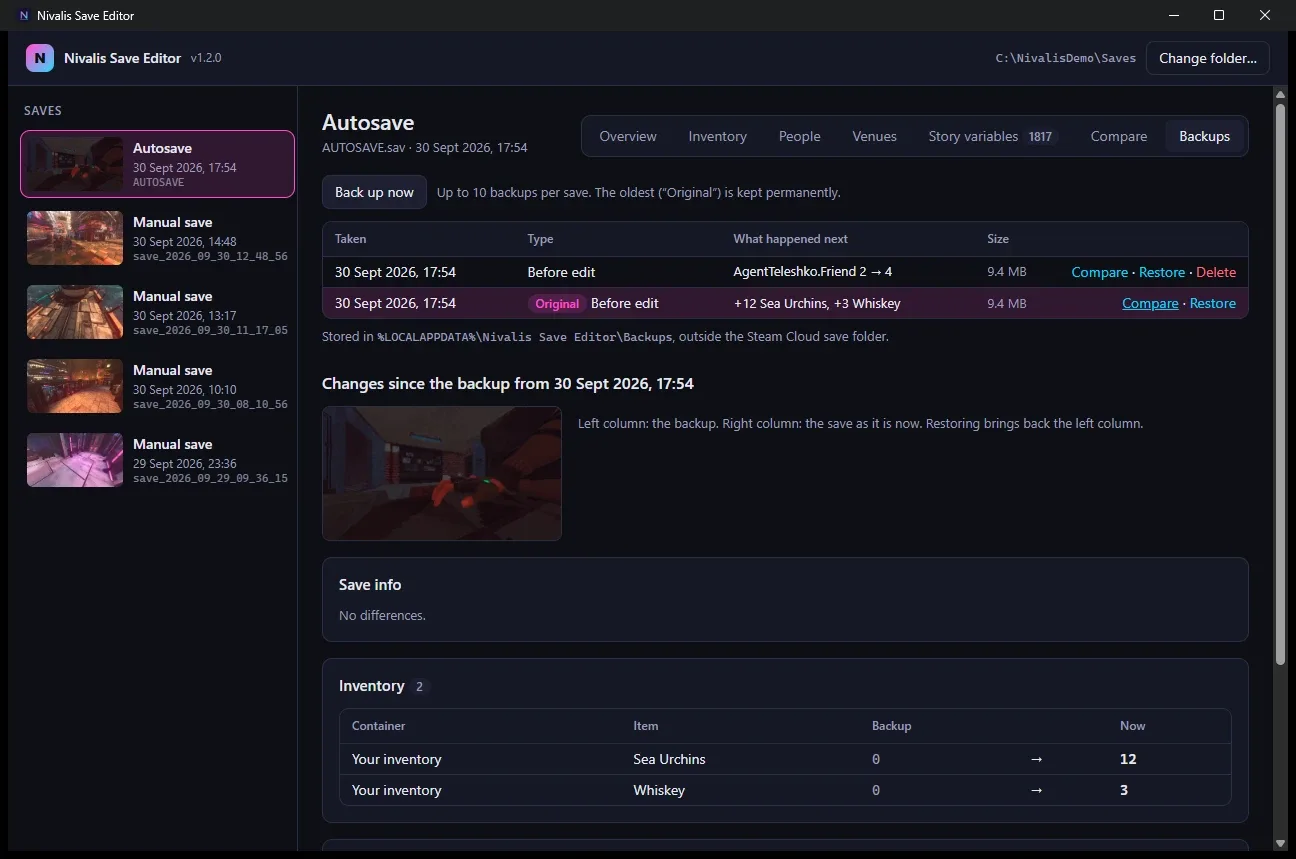Click the "Whiskey" item cell in the Inventory table
Viewport: 1296px width, 859px height.
pos(659,790)
